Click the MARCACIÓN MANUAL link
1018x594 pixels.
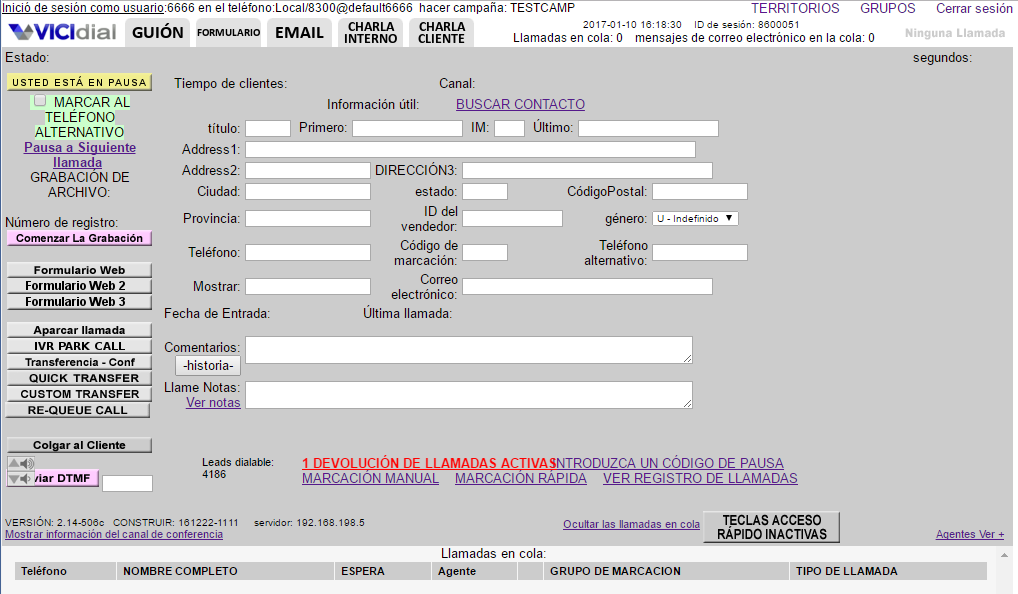click(x=370, y=478)
